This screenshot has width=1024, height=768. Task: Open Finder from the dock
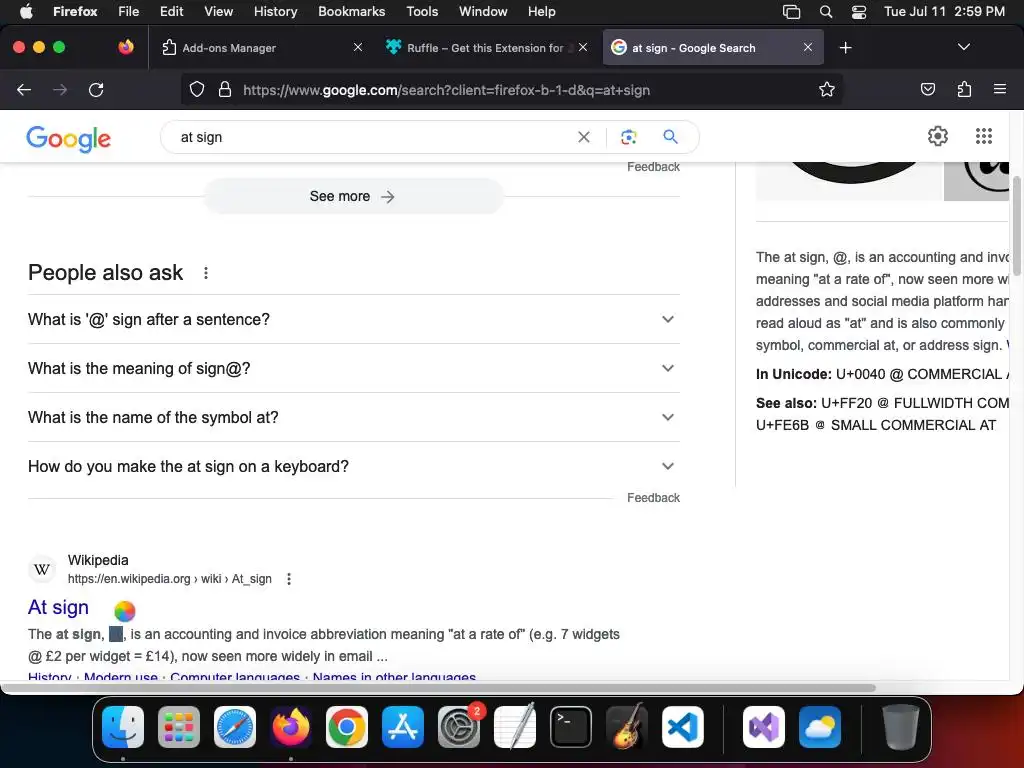coord(123,727)
